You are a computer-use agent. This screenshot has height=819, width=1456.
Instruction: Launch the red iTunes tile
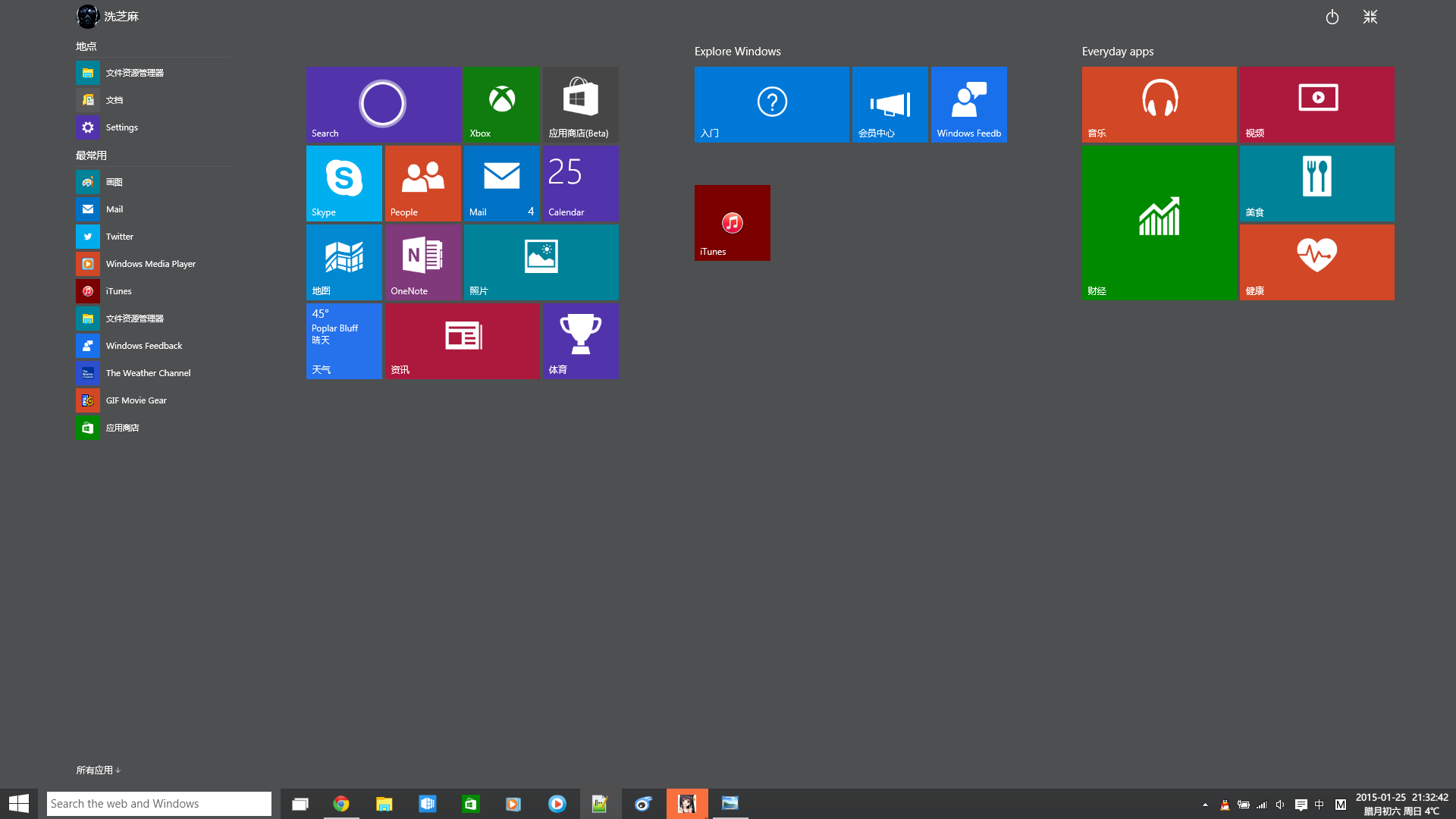pos(732,223)
